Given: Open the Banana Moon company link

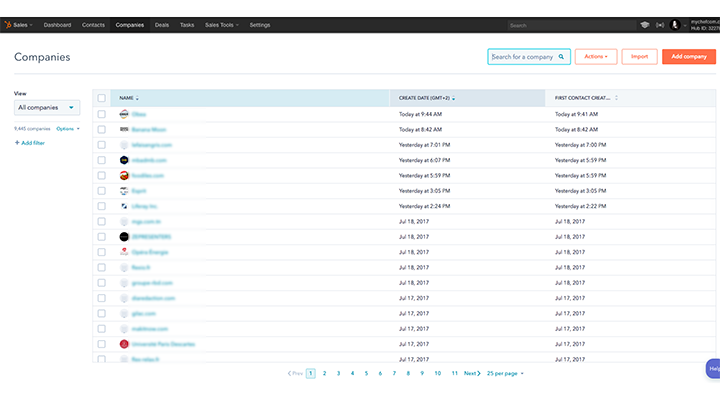Looking at the screenshot, I should tap(149, 130).
